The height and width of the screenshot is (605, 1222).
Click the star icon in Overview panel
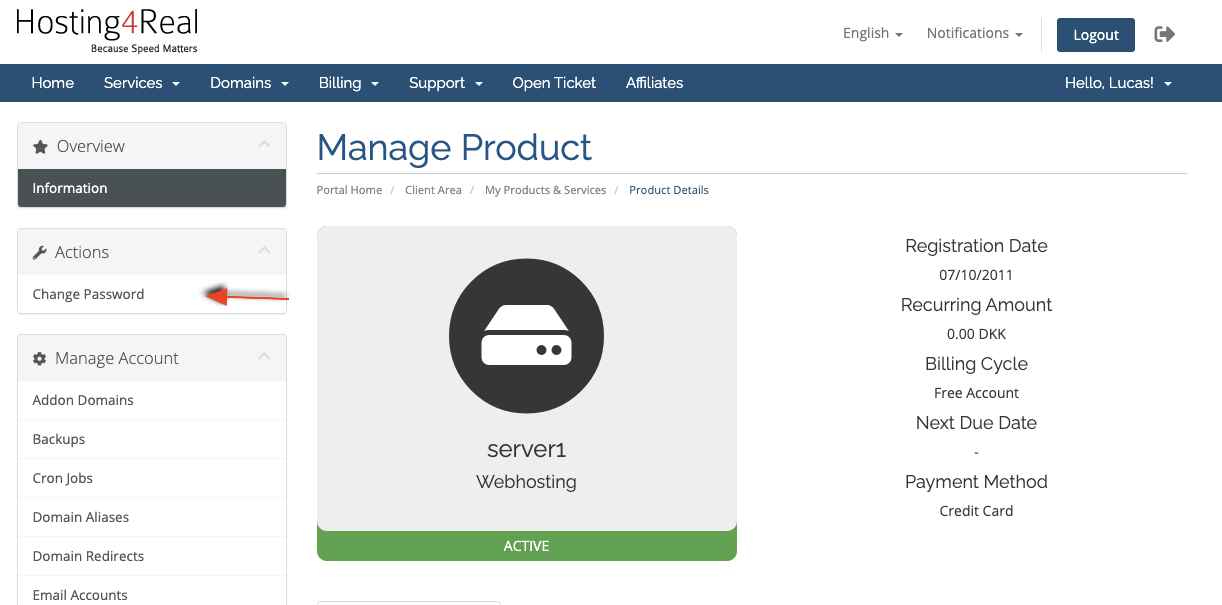40,147
